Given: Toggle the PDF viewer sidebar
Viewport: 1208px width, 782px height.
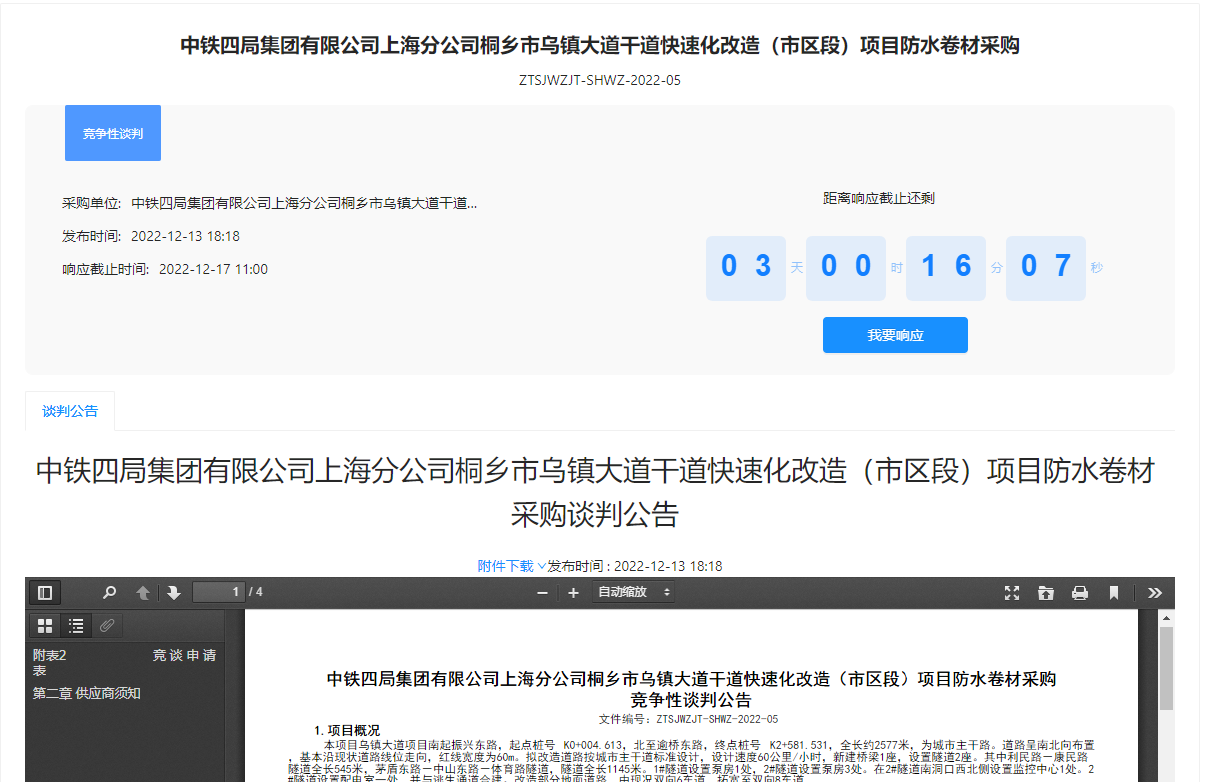Looking at the screenshot, I should click(x=45, y=592).
